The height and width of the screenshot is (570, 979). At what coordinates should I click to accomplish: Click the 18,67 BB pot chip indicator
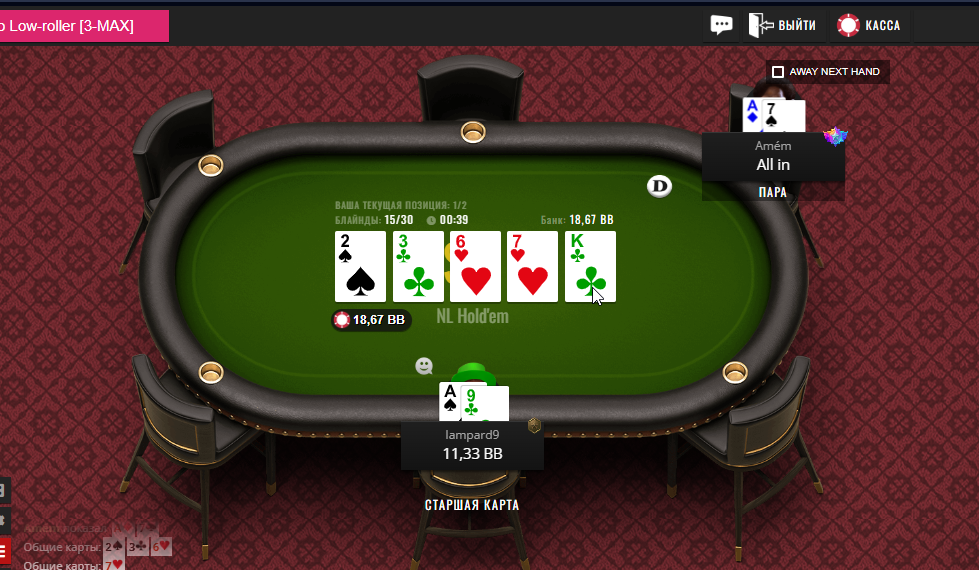click(371, 320)
